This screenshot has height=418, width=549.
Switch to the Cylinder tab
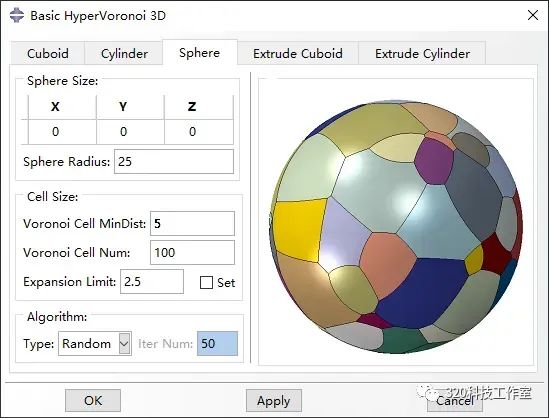[124, 54]
